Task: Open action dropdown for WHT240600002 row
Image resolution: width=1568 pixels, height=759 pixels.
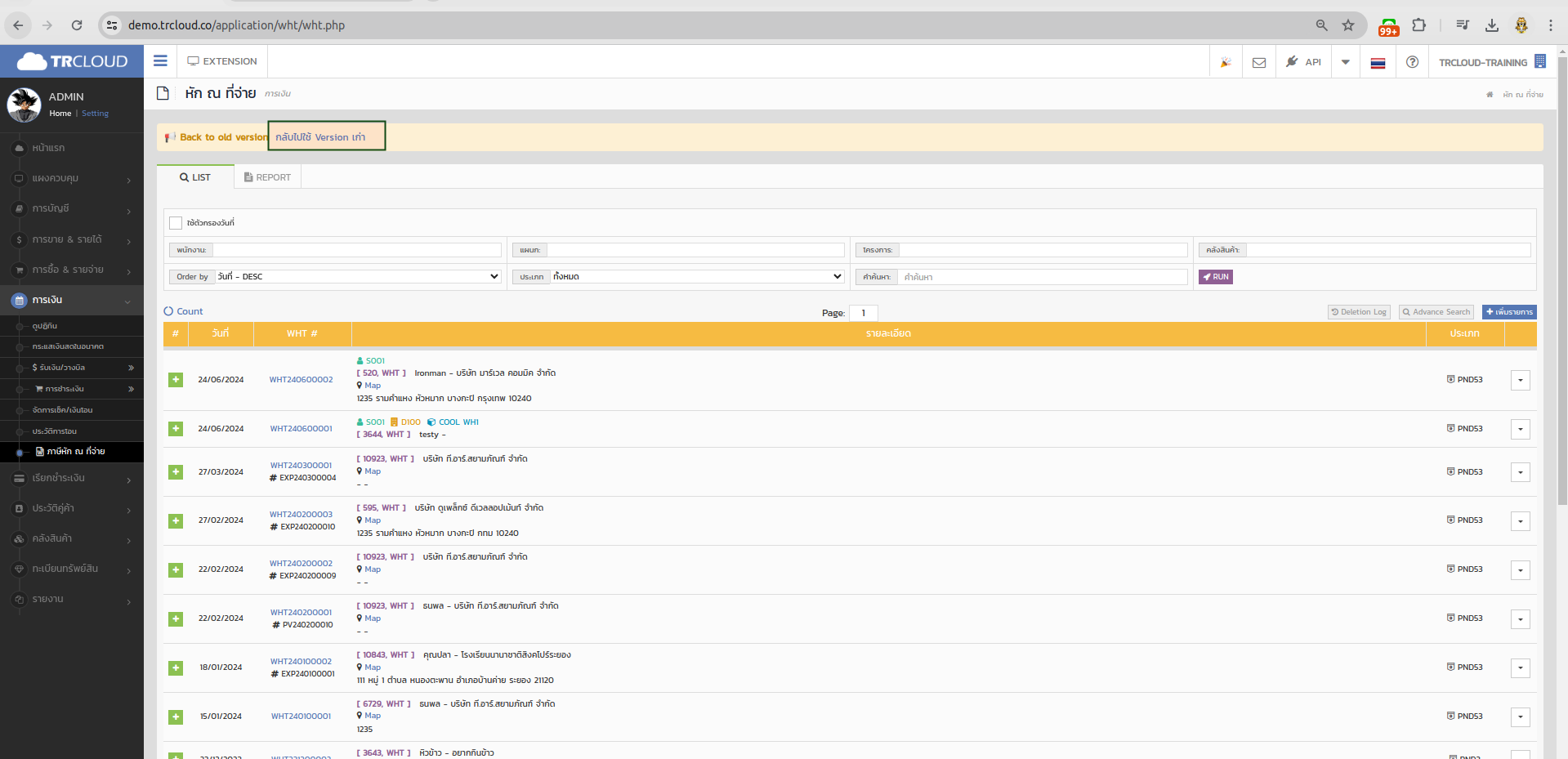Action: pos(1520,380)
